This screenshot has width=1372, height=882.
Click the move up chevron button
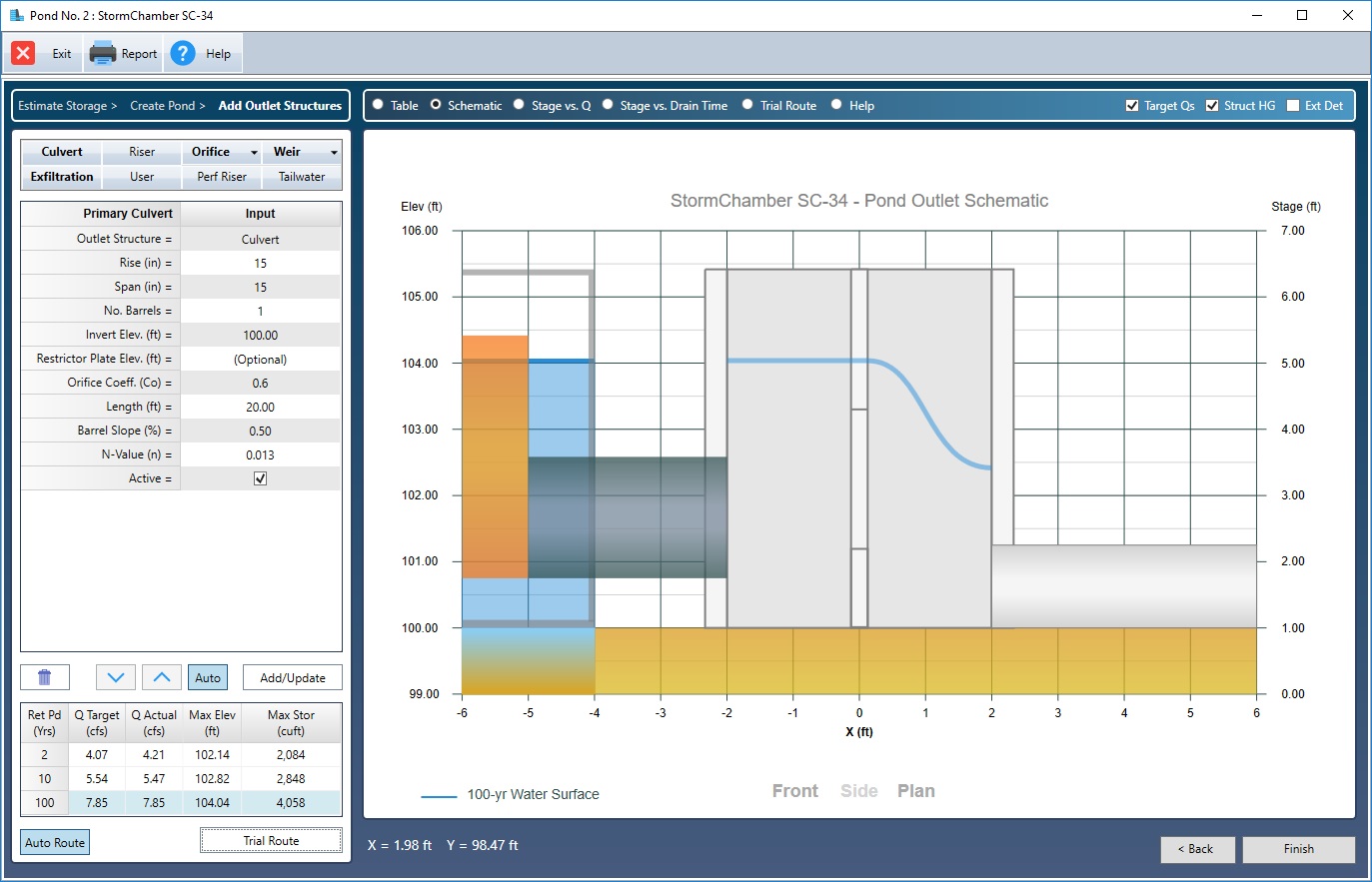(x=162, y=677)
